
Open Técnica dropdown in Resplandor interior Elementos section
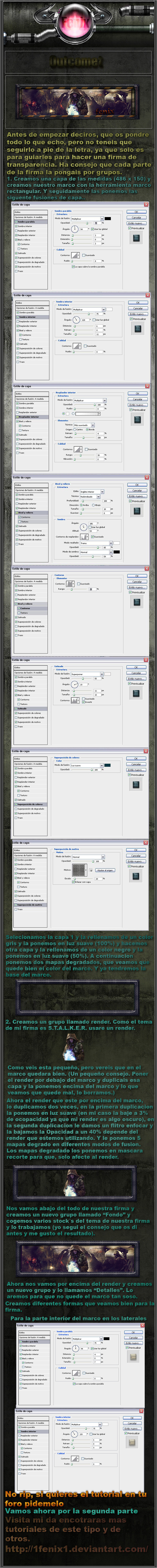point(84,425)
